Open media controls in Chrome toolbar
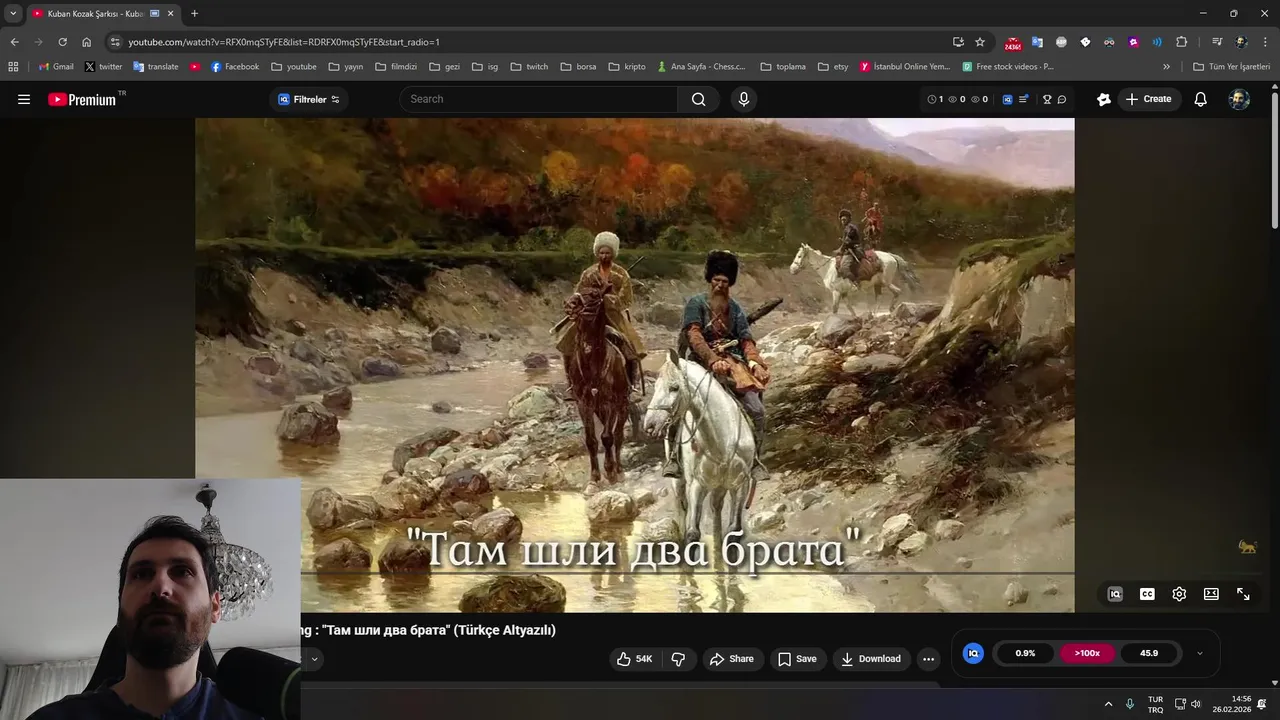 click(1217, 42)
